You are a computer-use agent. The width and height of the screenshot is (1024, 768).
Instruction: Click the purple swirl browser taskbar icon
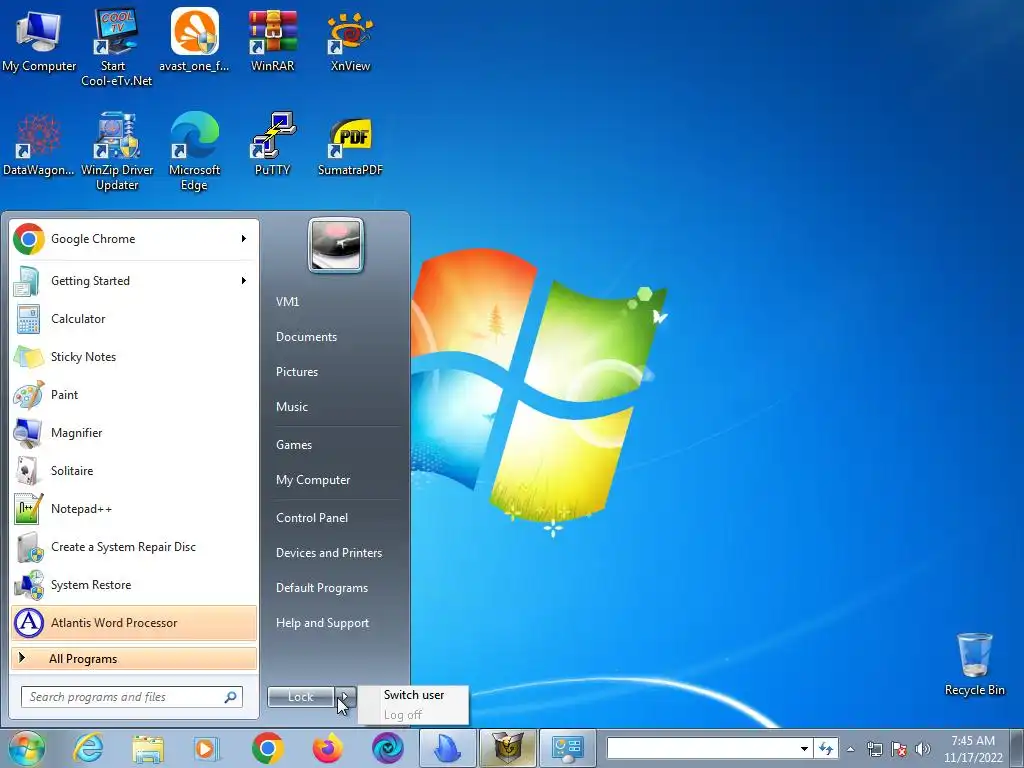pyautogui.click(x=388, y=748)
